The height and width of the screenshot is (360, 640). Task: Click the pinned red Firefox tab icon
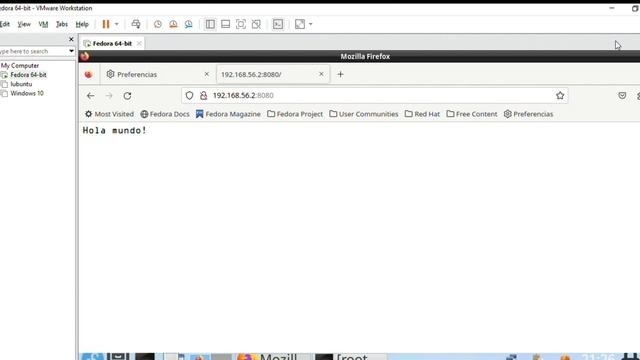(x=89, y=74)
